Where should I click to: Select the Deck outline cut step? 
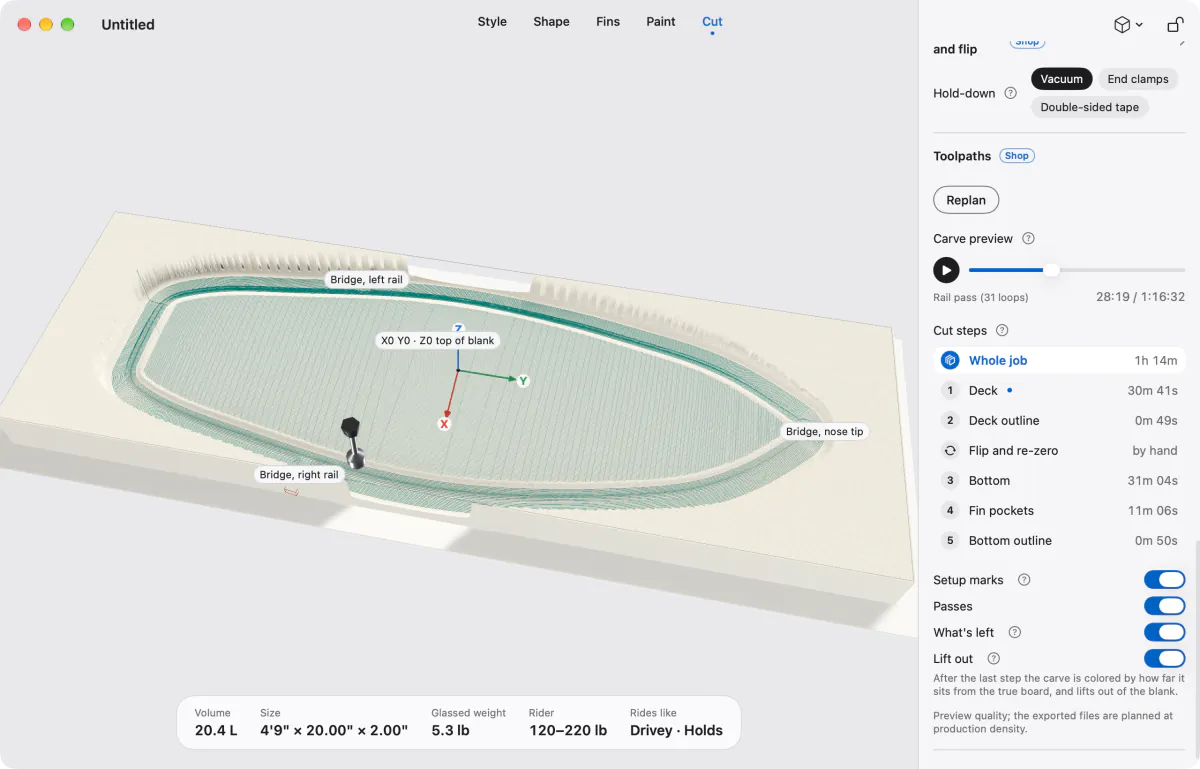[x=1059, y=420]
